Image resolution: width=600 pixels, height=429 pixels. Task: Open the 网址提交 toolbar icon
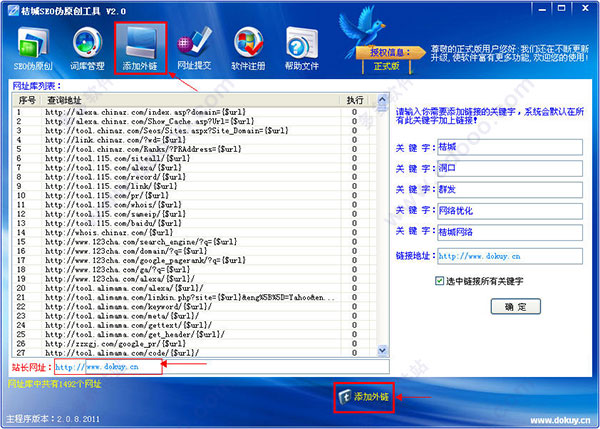point(194,49)
